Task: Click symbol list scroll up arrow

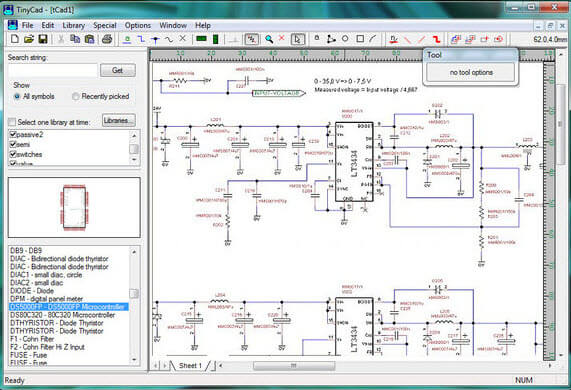Action: [x=134, y=252]
